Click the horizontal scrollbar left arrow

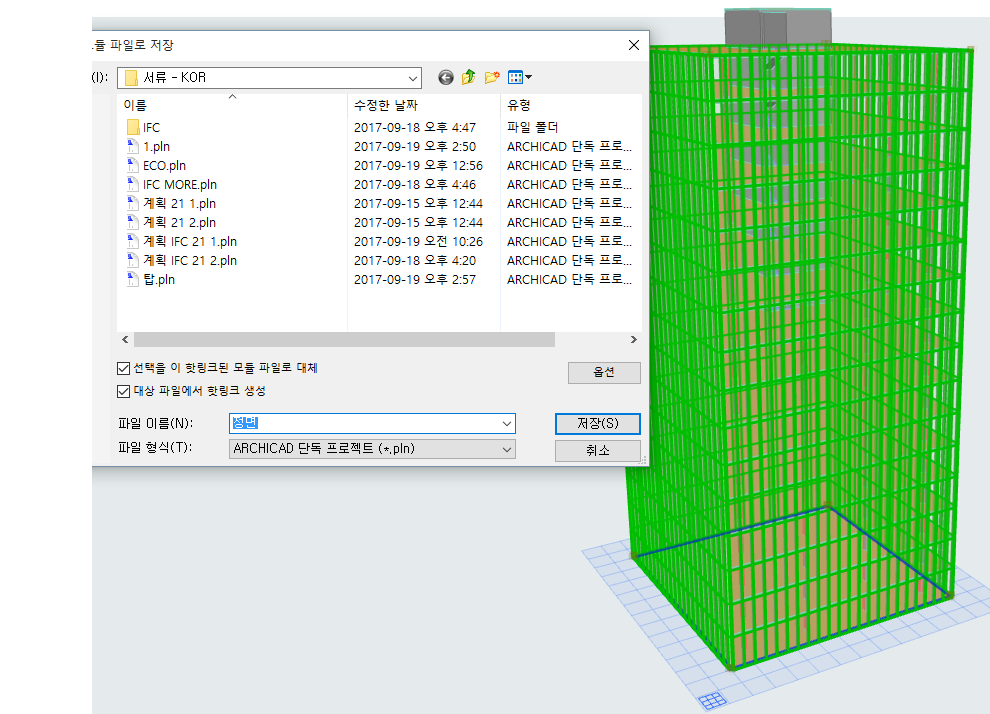[125, 340]
